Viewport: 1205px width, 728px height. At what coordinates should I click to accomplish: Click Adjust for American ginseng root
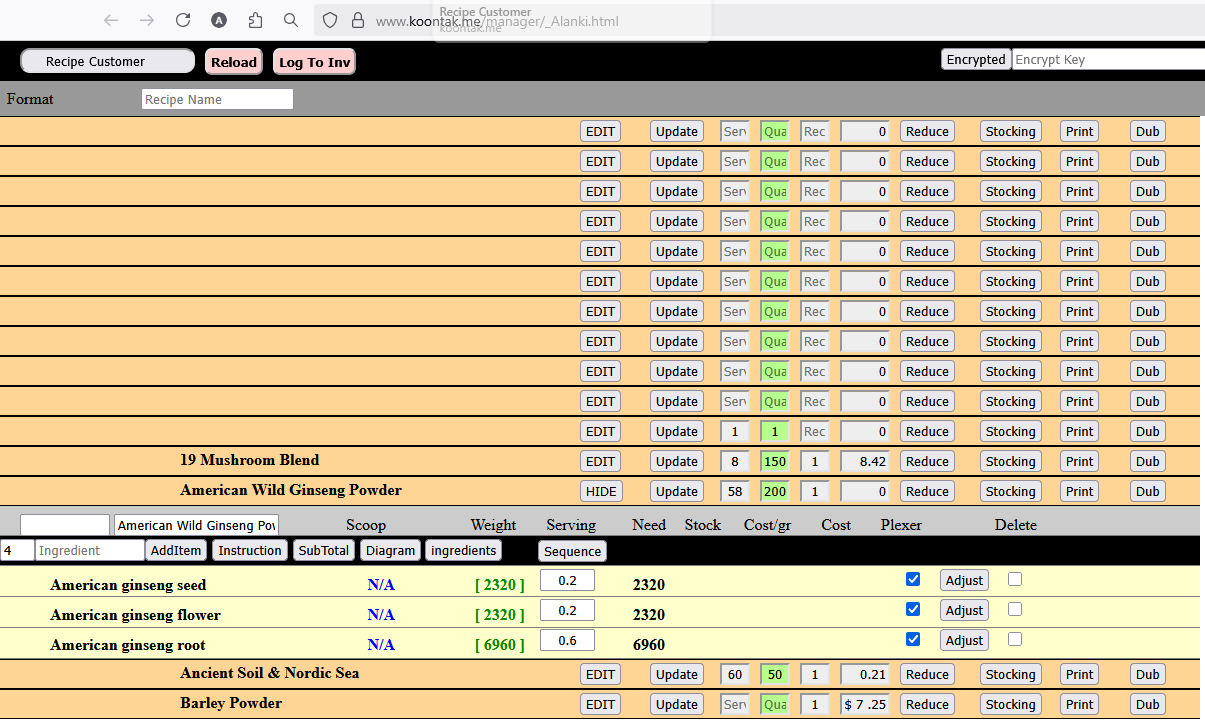[x=964, y=640]
